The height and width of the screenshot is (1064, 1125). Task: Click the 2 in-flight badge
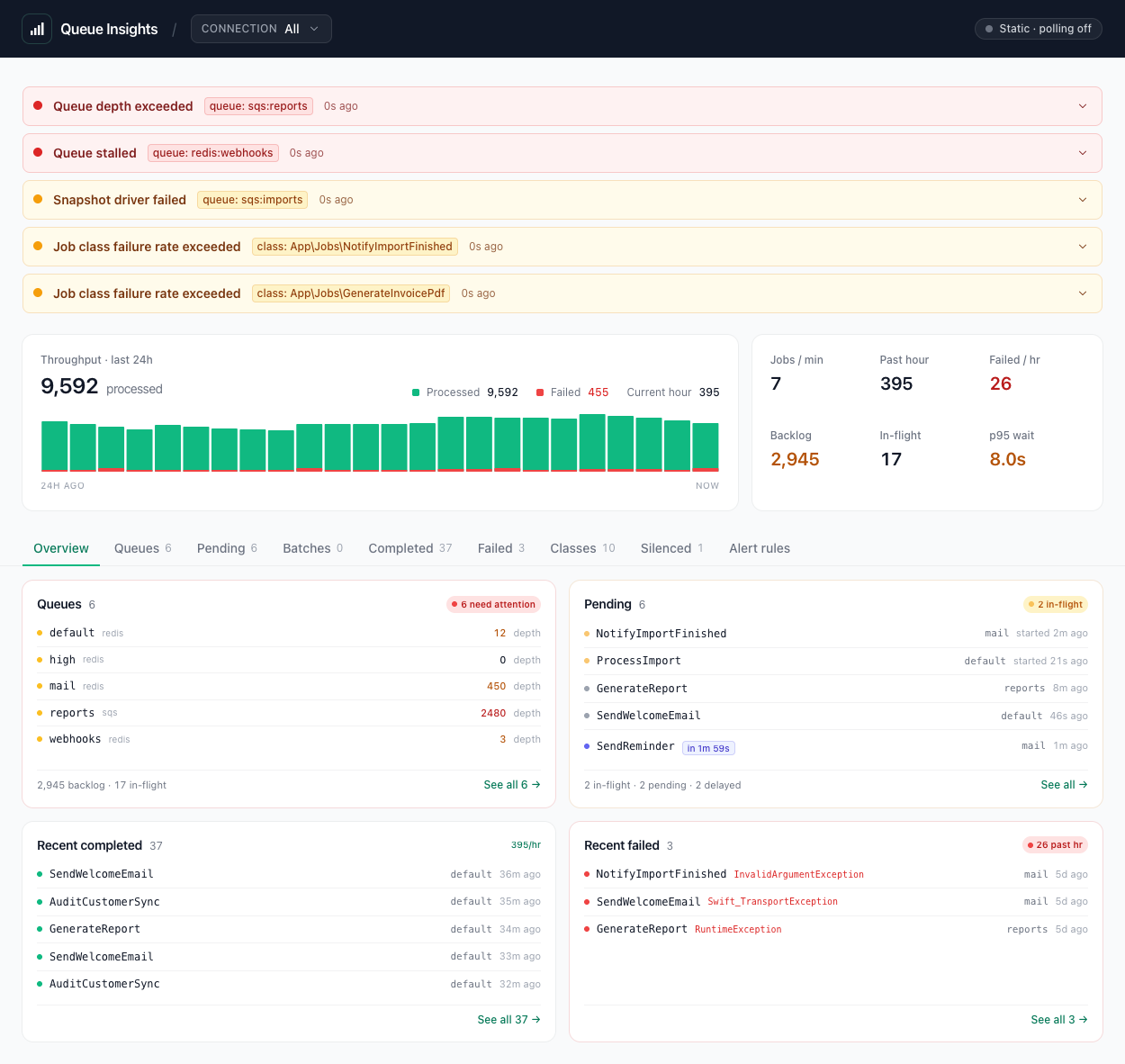[1055, 605]
